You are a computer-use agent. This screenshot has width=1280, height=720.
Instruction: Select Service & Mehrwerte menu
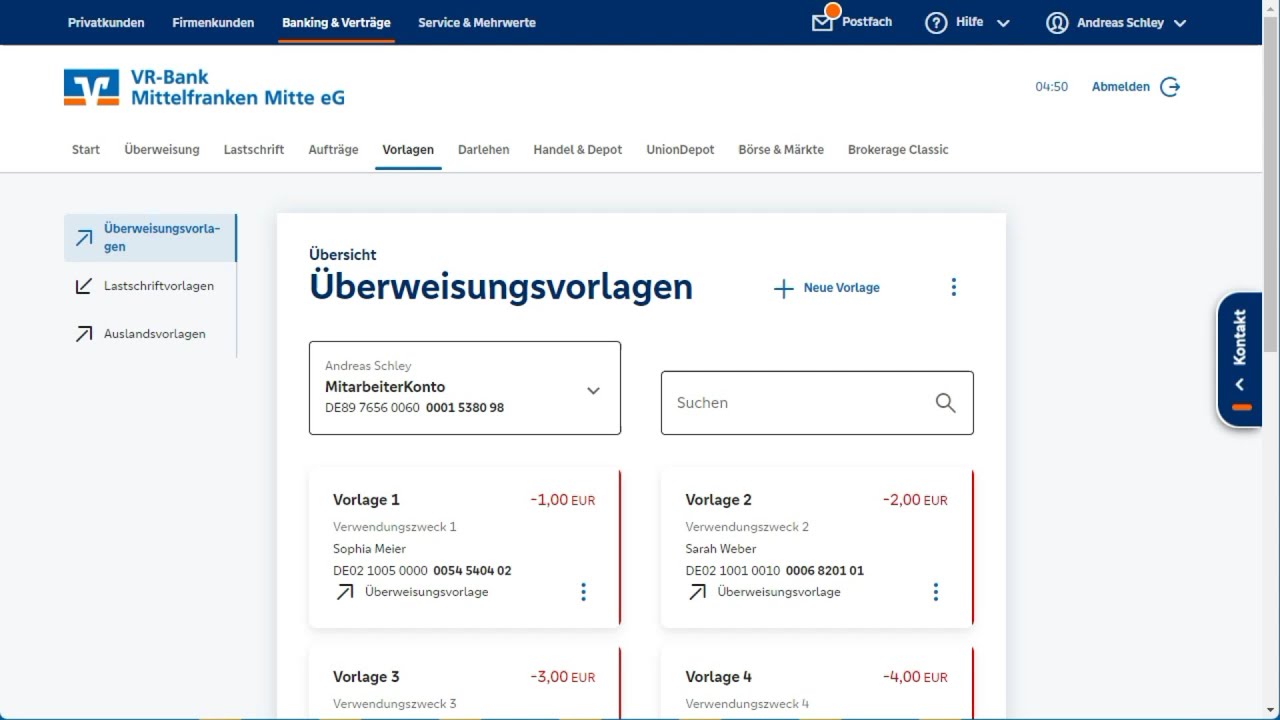(477, 22)
